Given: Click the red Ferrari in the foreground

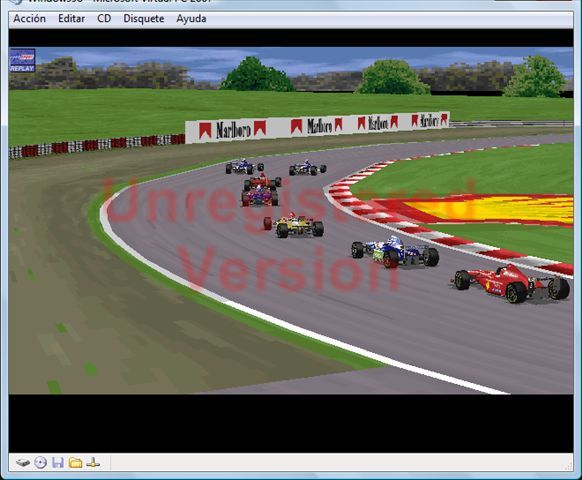Looking at the screenshot, I should [x=511, y=284].
